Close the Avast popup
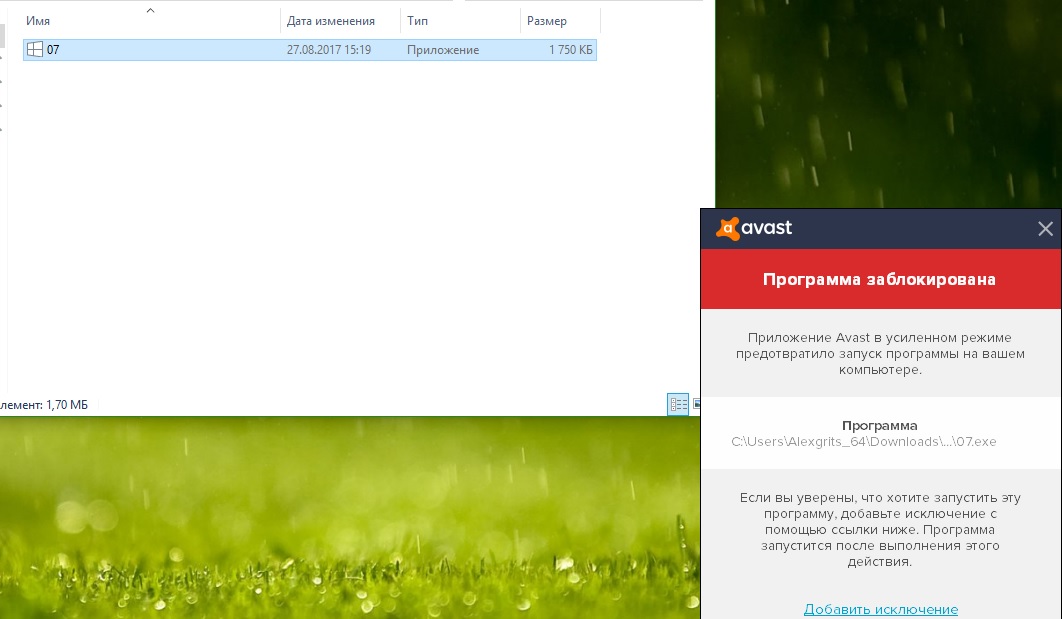The image size is (1062, 619). pyautogui.click(x=1045, y=229)
